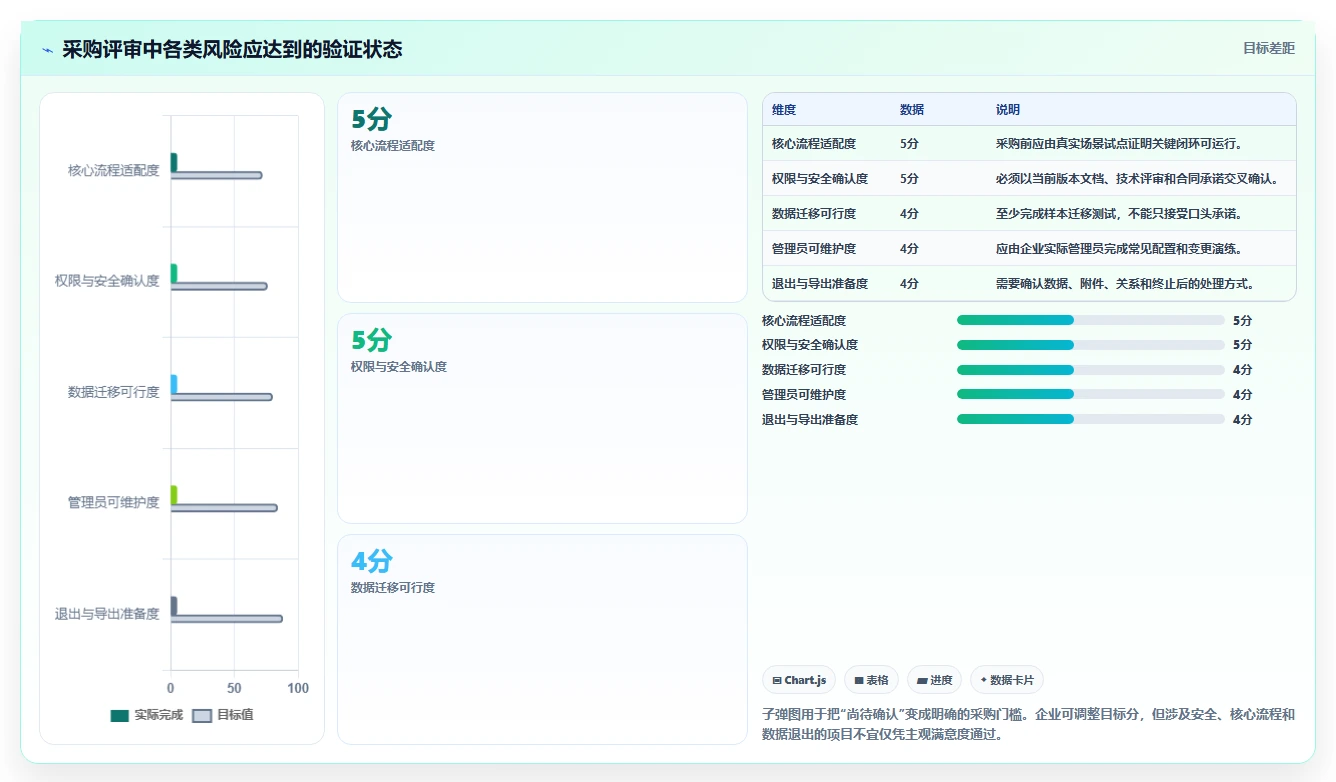Toggle the 目标值 legend entry

point(223,715)
